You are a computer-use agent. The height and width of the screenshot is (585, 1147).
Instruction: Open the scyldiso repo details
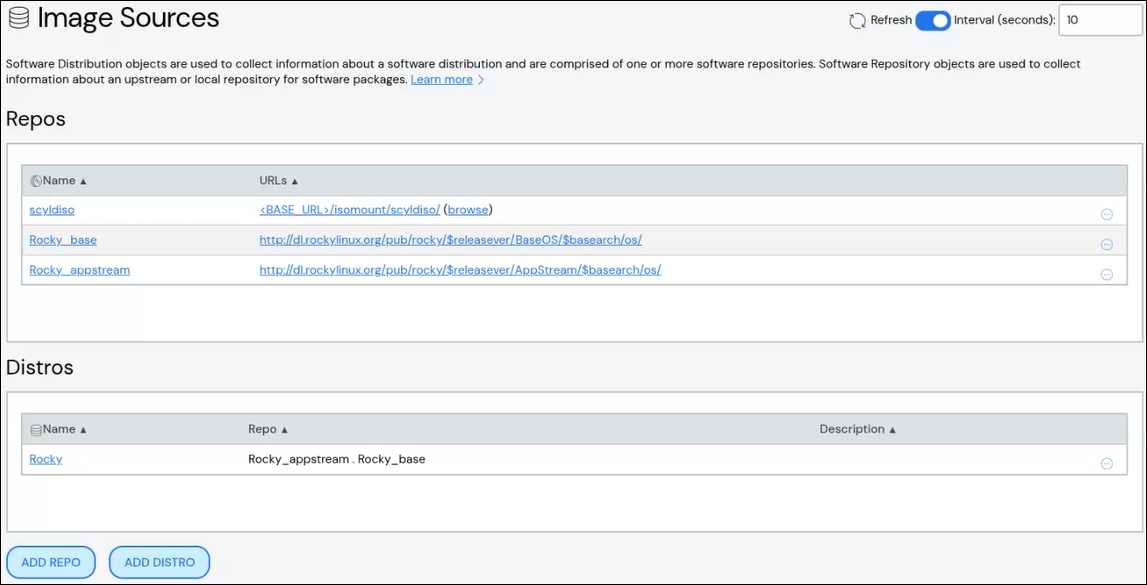pos(51,210)
